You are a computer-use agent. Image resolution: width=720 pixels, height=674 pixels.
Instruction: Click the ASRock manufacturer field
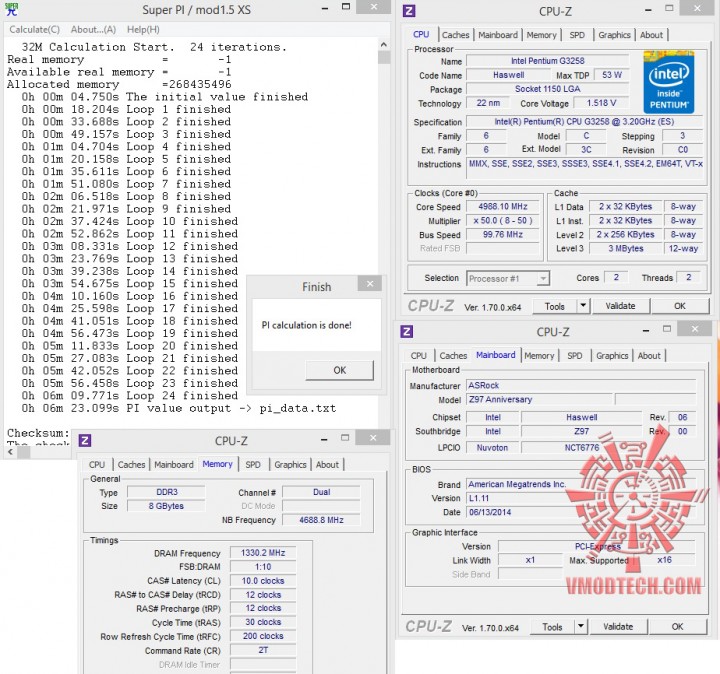[x=581, y=386]
